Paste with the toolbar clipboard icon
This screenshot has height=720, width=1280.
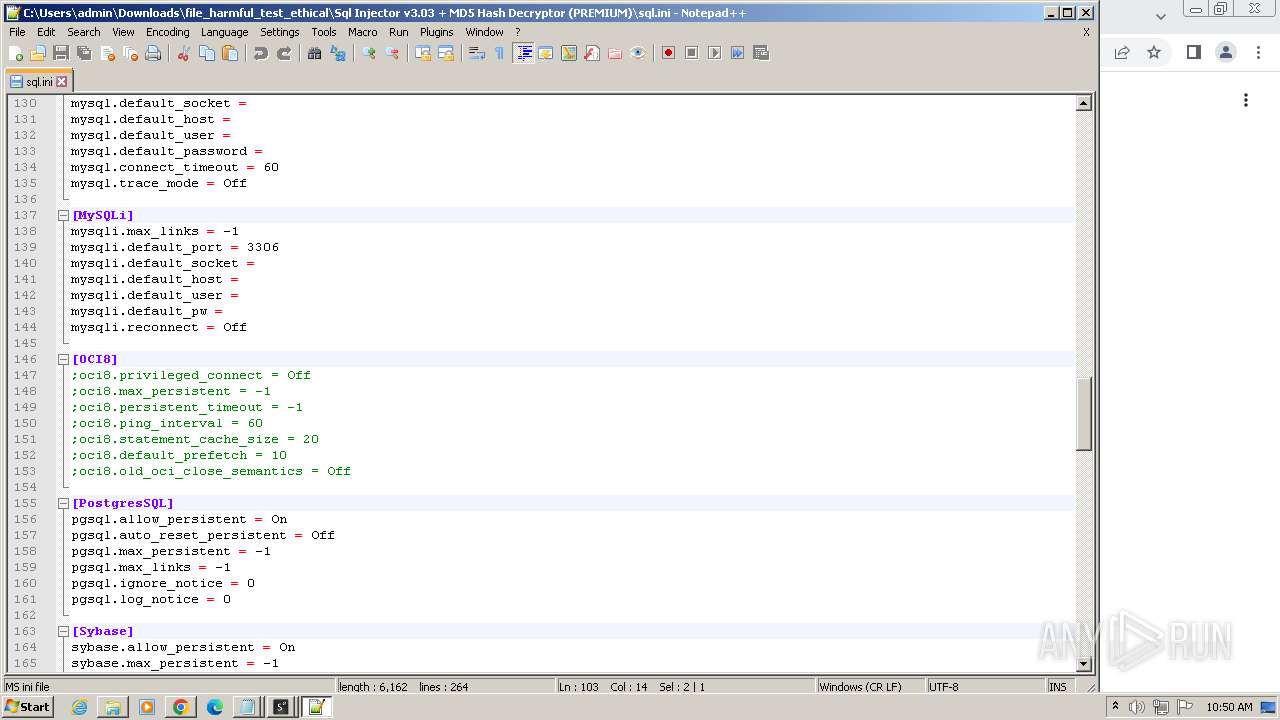230,53
